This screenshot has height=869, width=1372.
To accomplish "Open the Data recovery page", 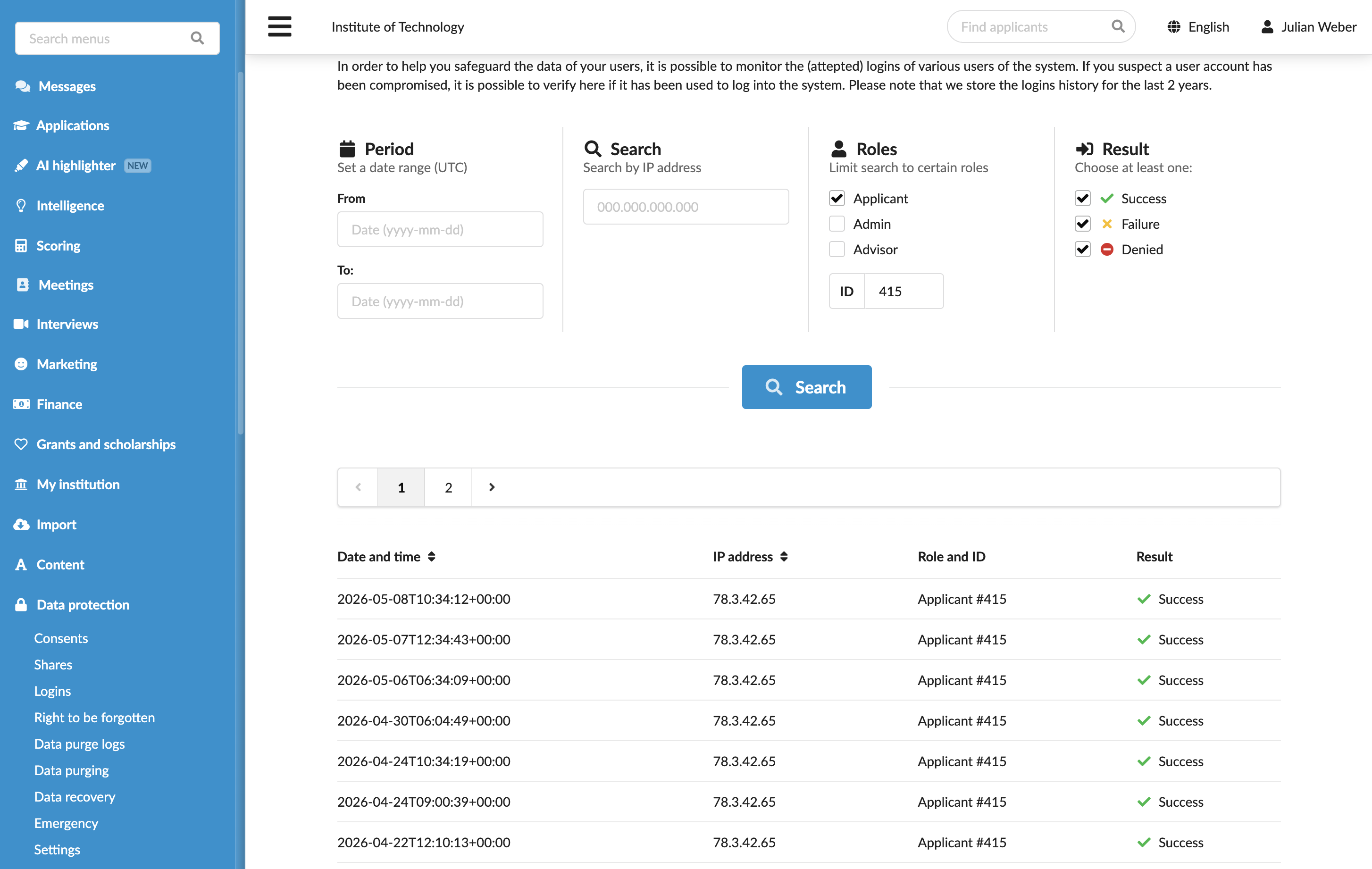I will pyautogui.click(x=75, y=797).
